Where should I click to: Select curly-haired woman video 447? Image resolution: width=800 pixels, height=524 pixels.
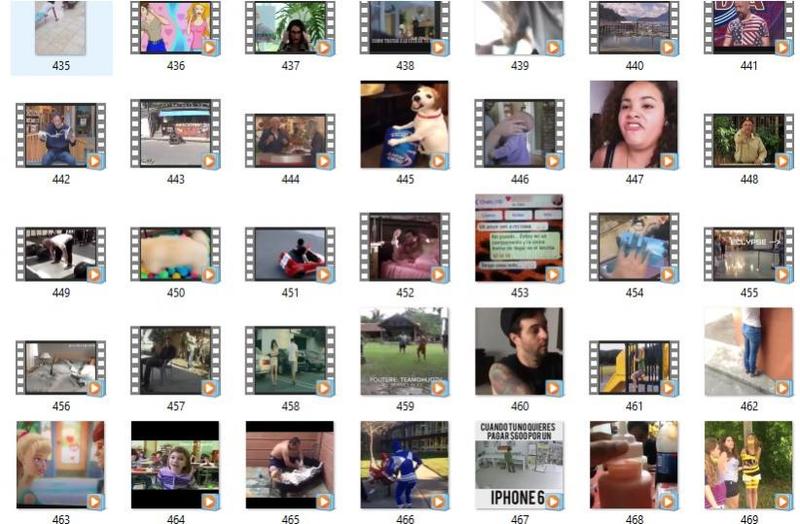coord(634,124)
